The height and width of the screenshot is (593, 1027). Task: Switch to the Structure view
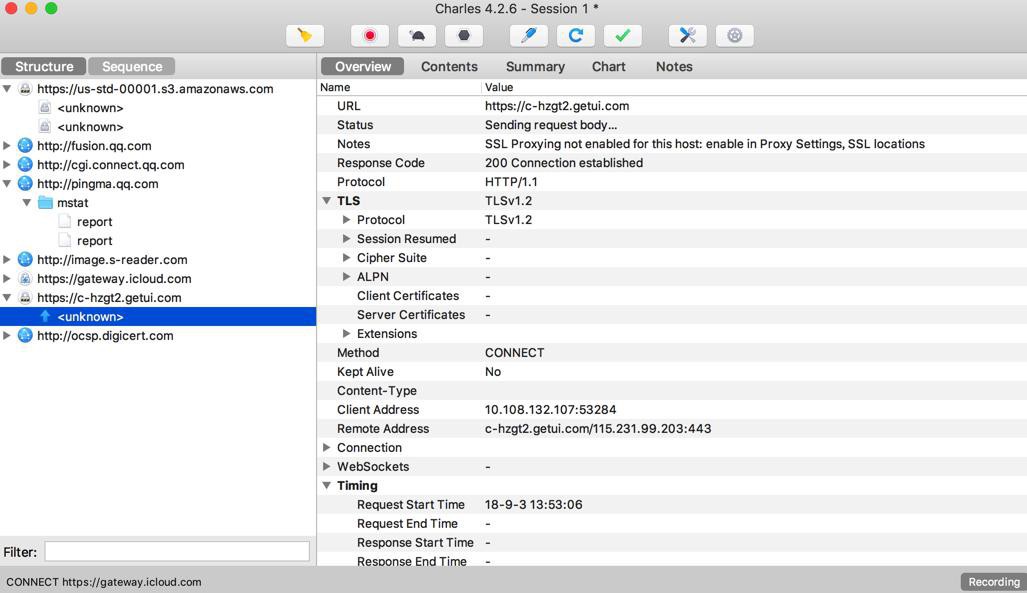[44, 66]
